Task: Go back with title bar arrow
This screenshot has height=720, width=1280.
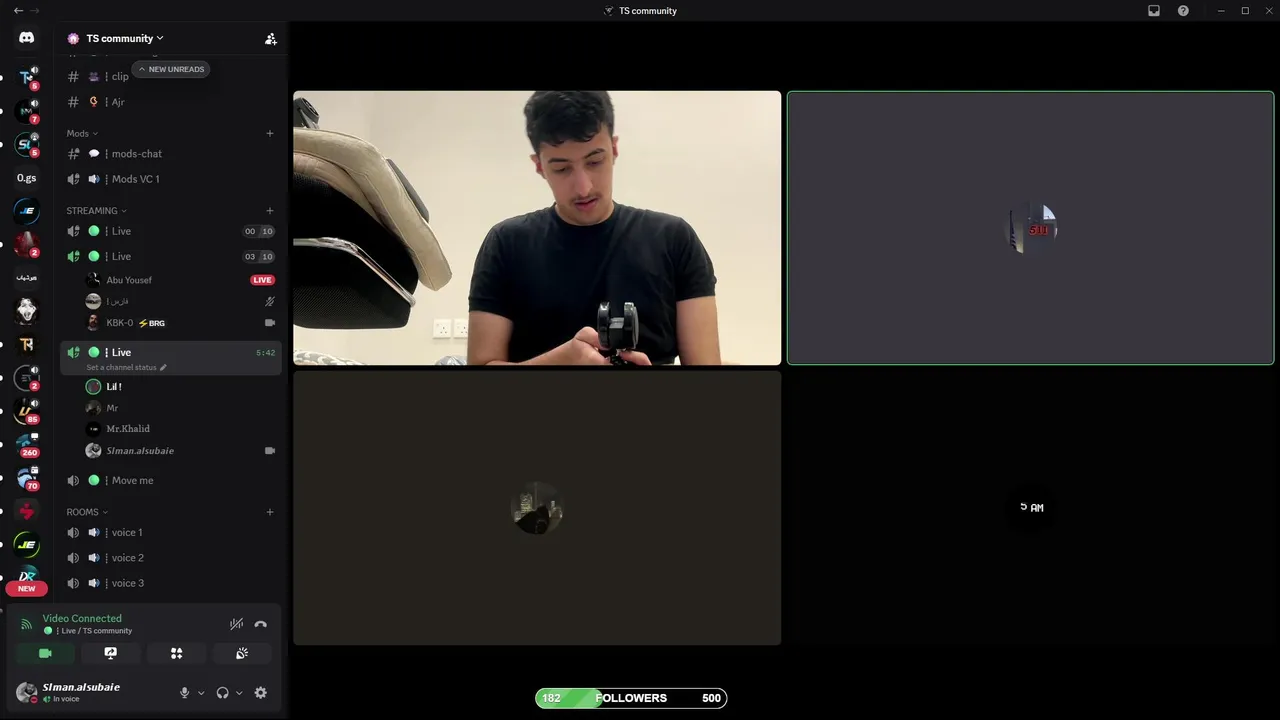Action: [x=18, y=10]
